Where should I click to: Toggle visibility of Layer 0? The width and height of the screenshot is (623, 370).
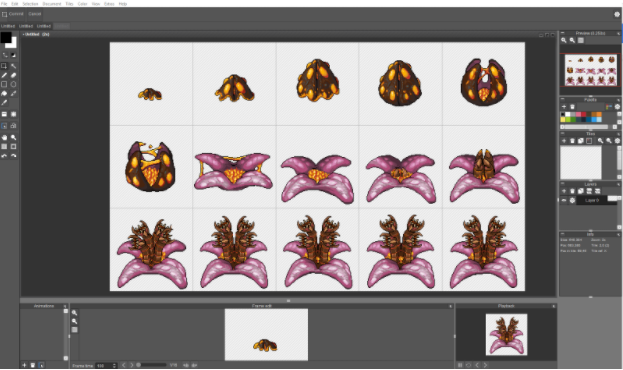564,200
